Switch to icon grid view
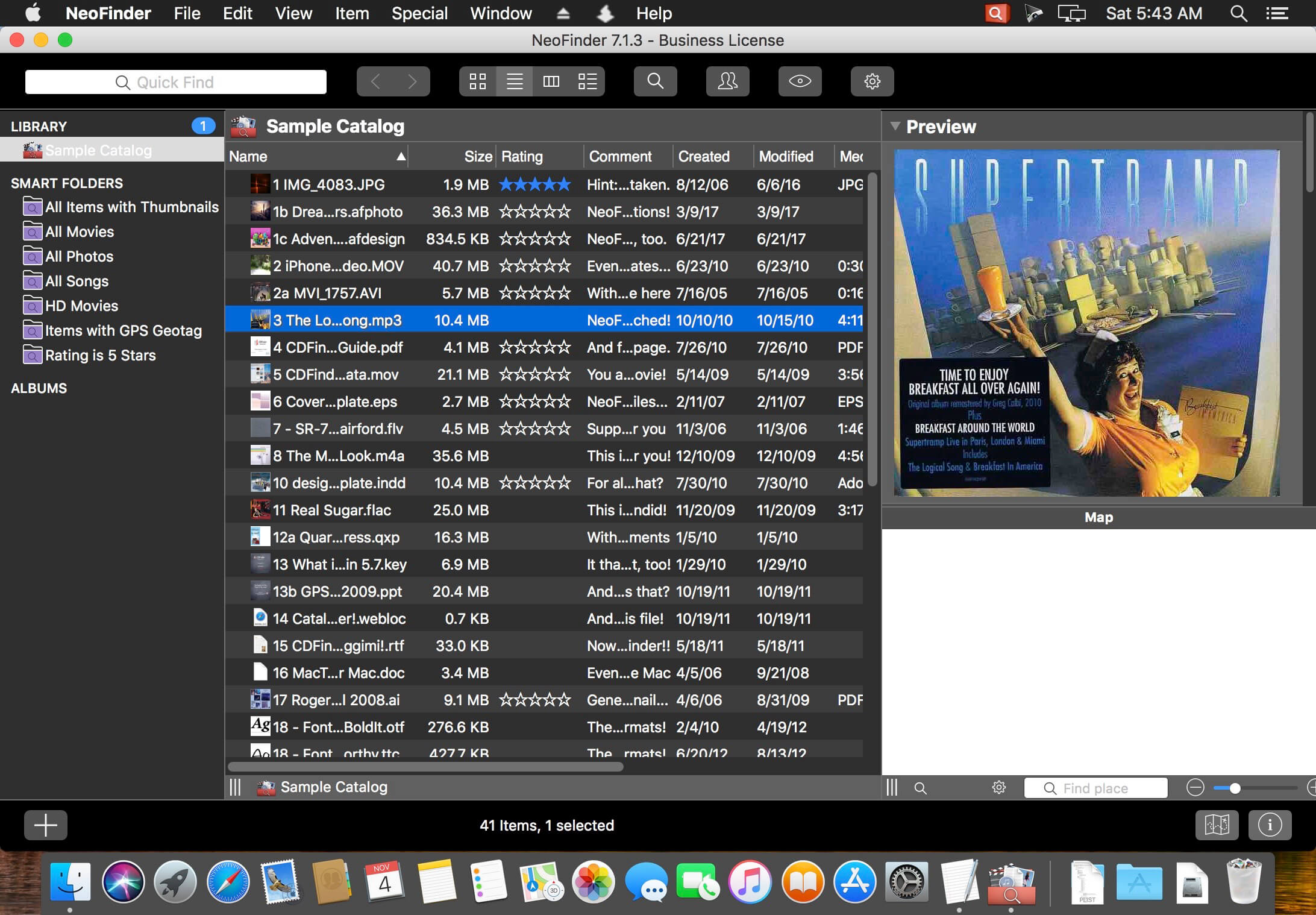 477,81
